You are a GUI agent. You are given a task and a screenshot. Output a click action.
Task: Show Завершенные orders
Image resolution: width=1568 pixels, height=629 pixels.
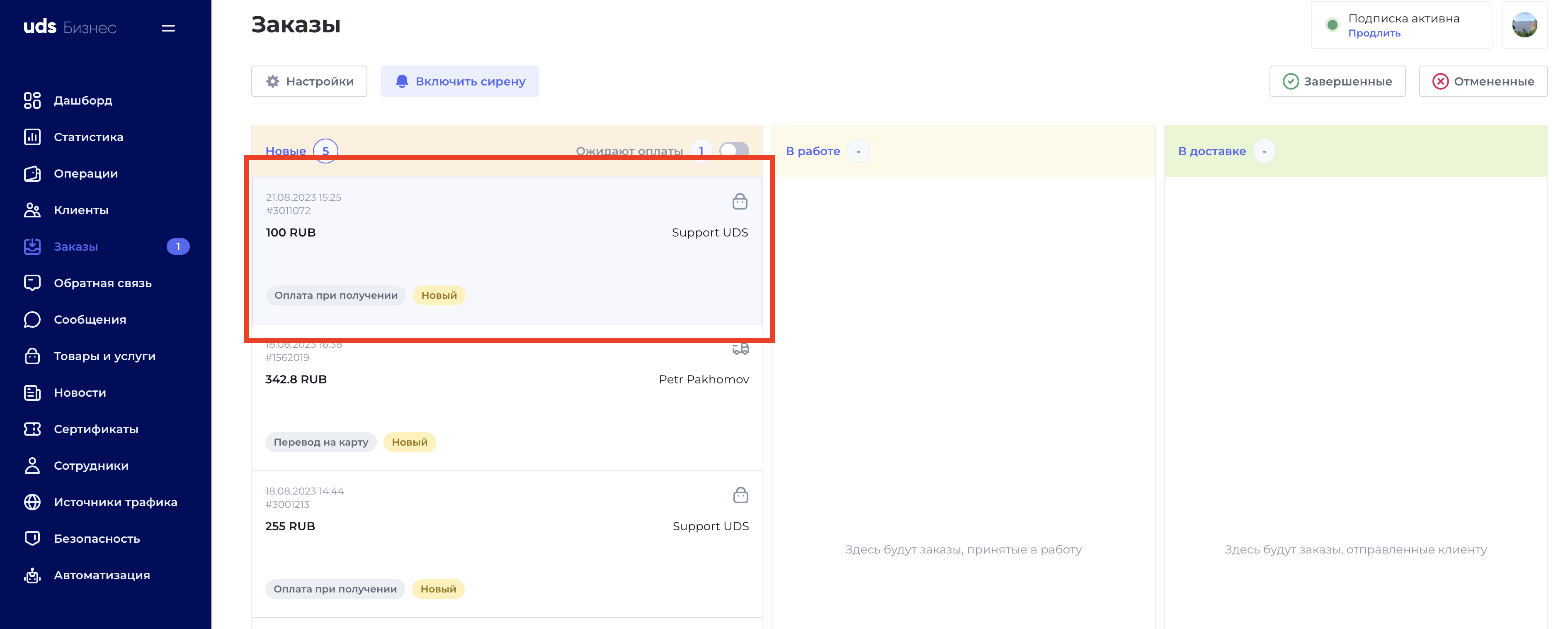point(1337,82)
